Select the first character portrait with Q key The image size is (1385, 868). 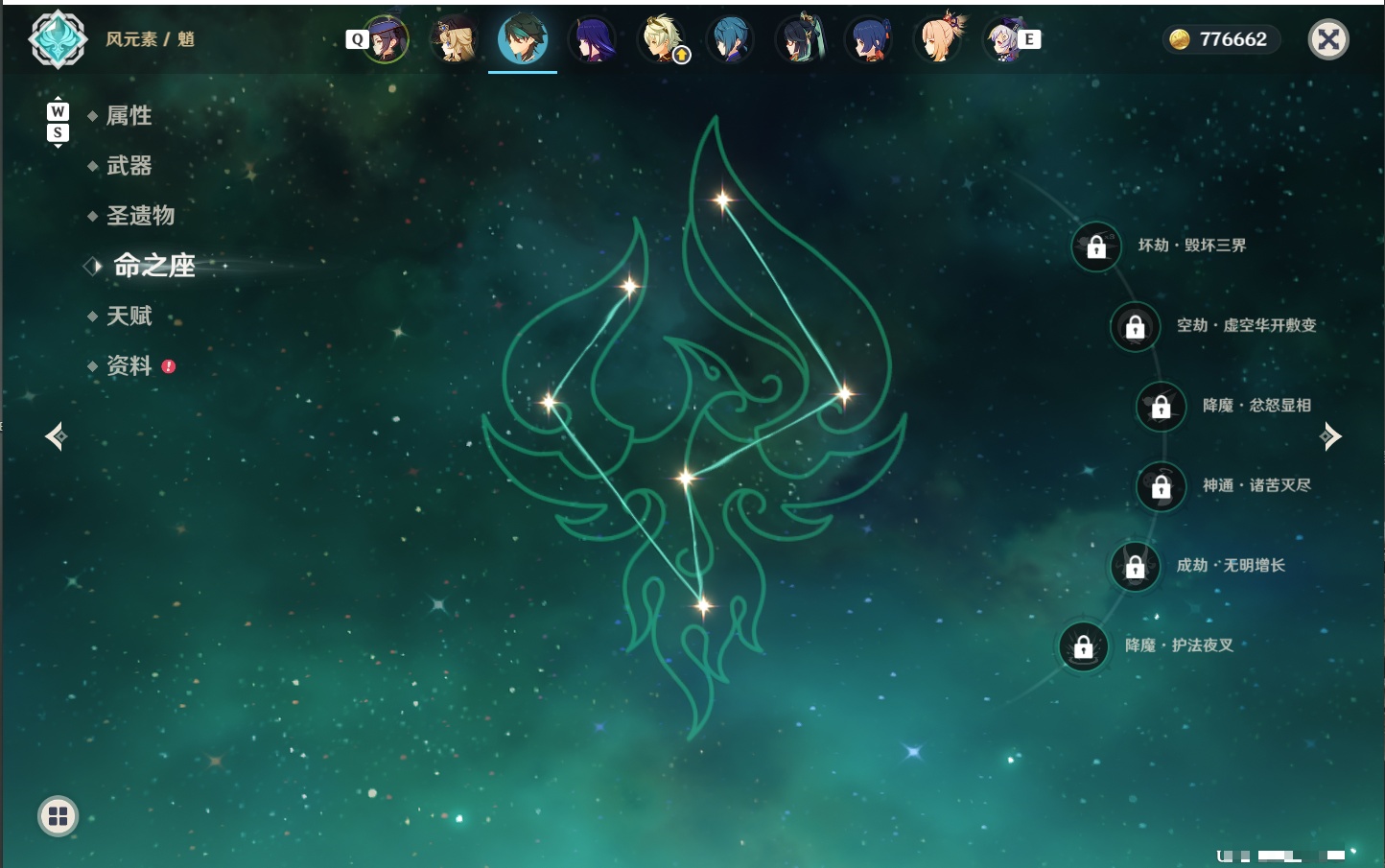pos(386,39)
